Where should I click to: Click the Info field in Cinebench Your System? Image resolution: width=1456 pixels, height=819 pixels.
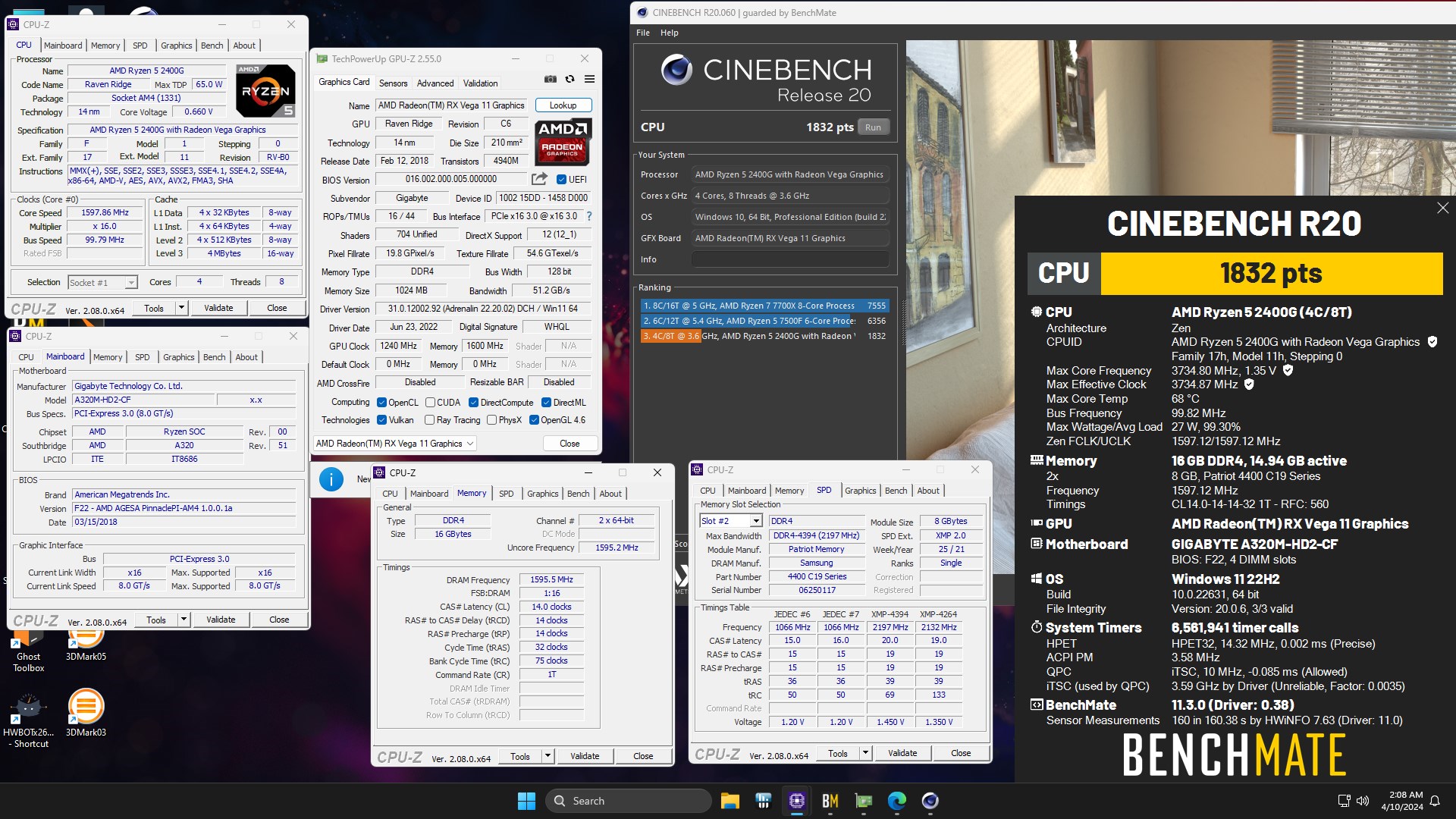[789, 259]
